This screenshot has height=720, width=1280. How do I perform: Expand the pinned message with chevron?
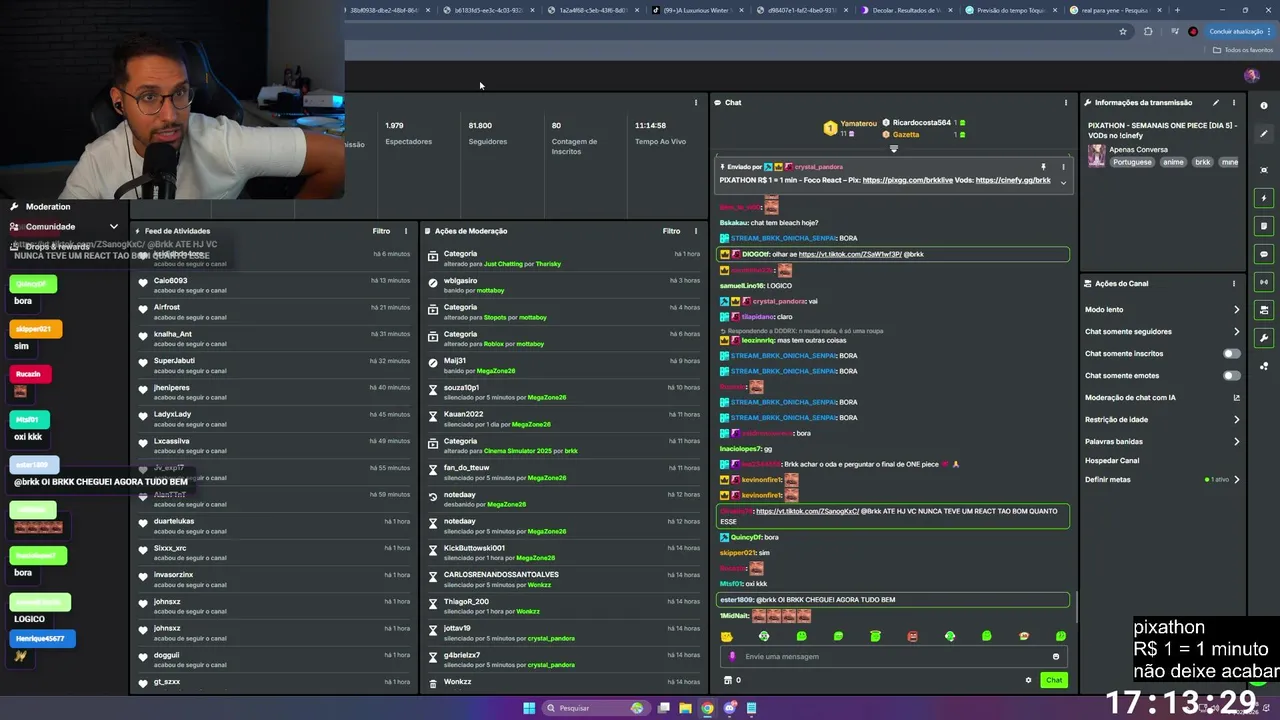tap(1063, 182)
